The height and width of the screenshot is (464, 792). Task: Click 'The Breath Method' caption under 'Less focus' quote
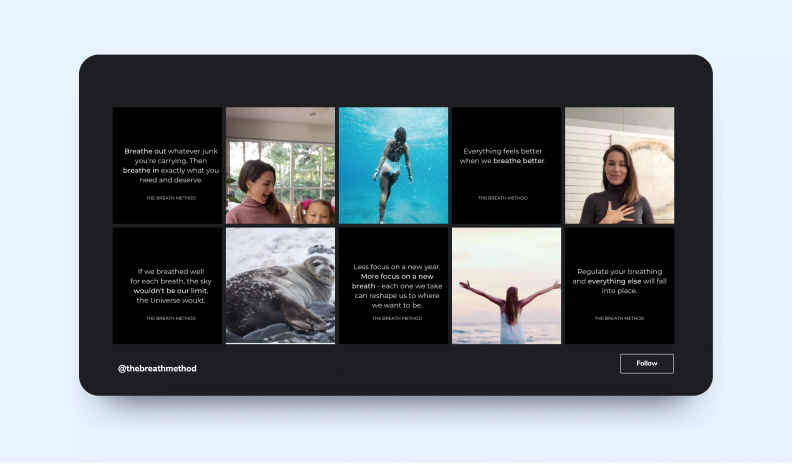pos(397,318)
